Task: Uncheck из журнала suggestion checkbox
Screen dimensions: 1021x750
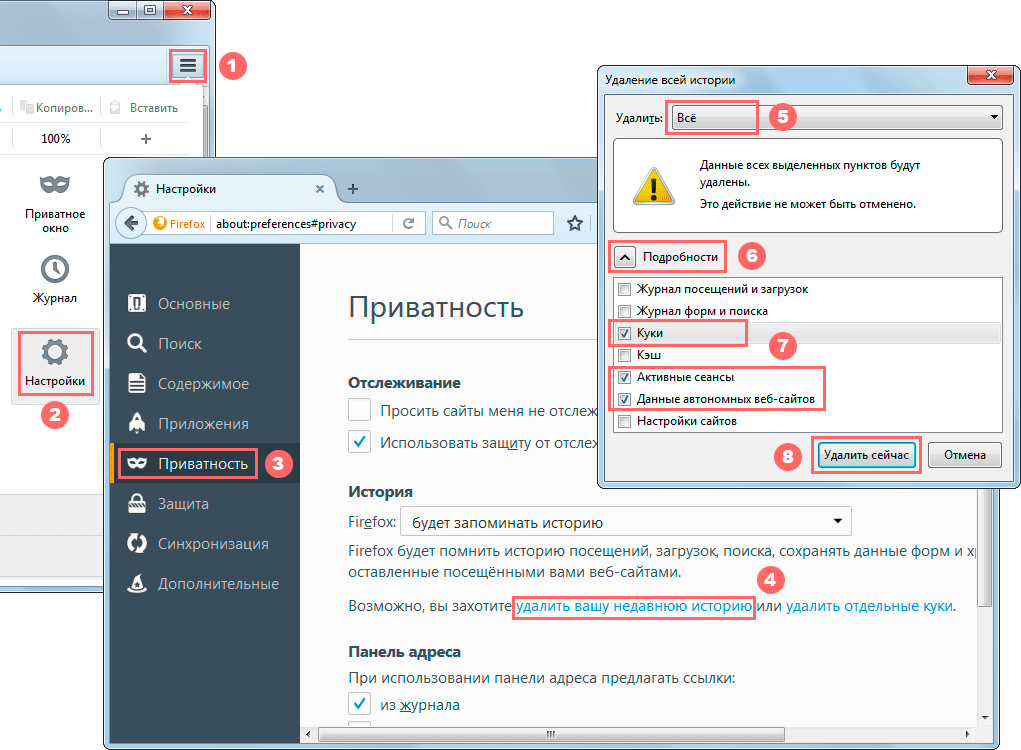Action: pyautogui.click(x=359, y=704)
